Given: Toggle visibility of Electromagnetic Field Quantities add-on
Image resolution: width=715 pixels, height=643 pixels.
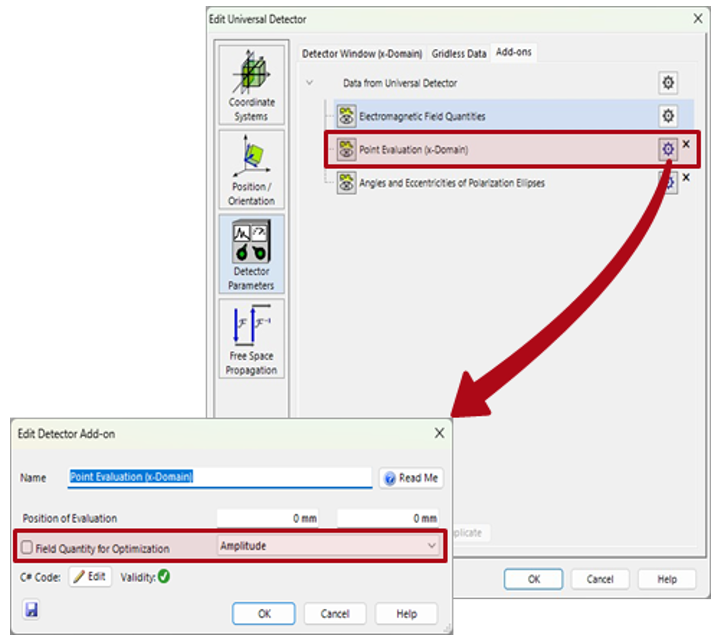Looking at the screenshot, I should 346,116.
